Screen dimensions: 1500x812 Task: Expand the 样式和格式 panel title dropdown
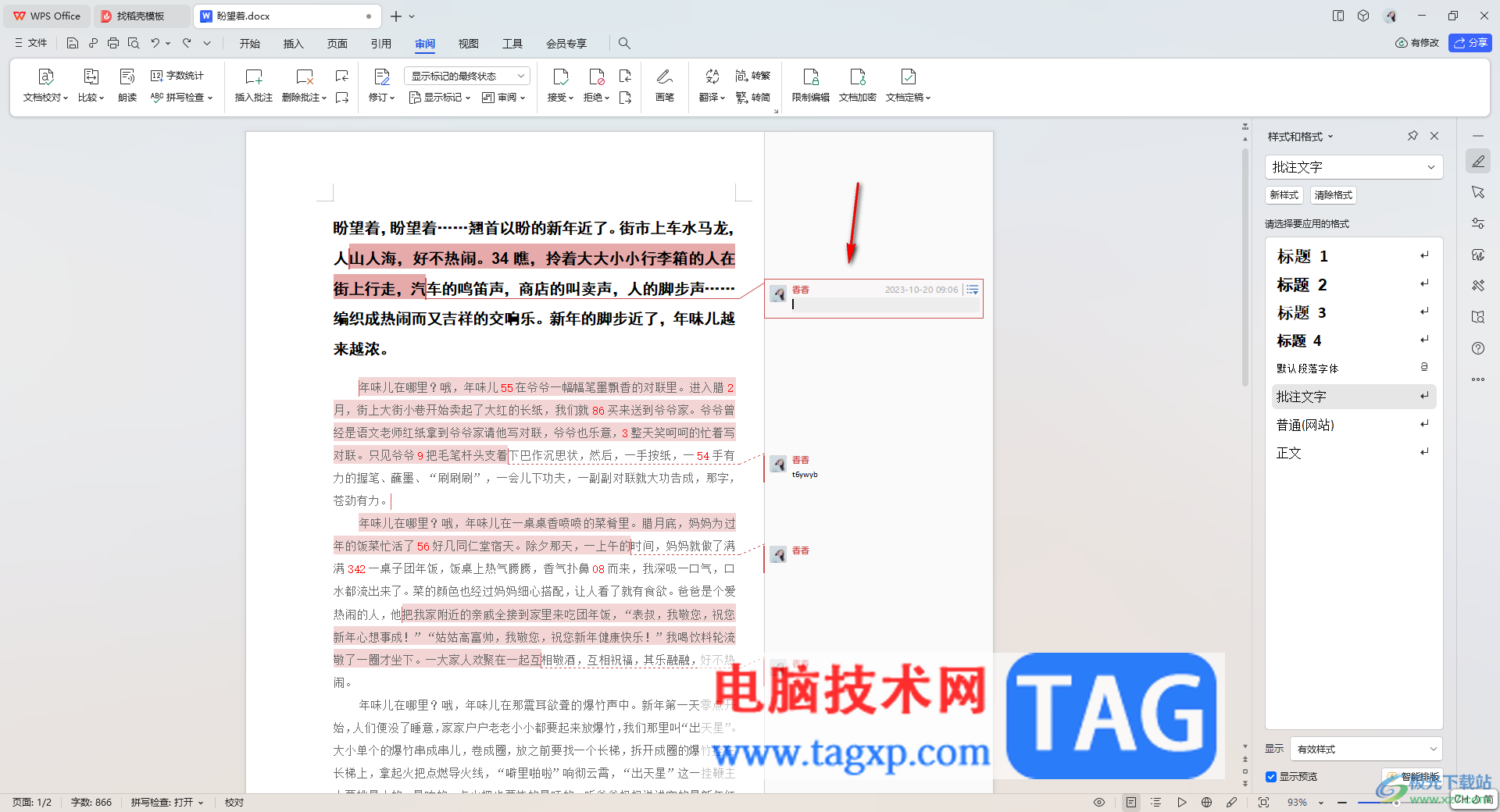[1330, 137]
